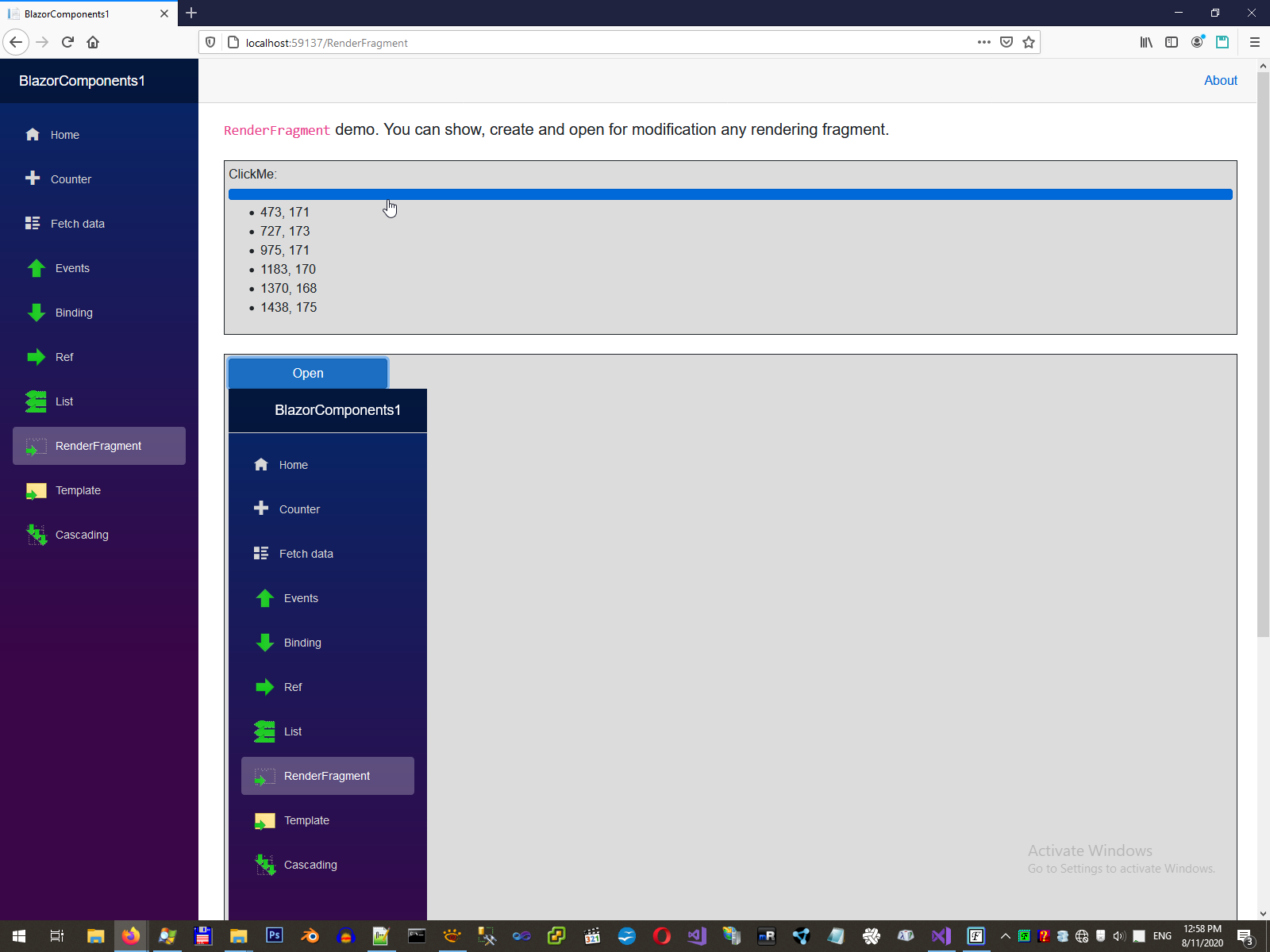The width and height of the screenshot is (1270, 952).
Task: Click the green down arrow Binding icon in main sidebar
Action: point(37,313)
